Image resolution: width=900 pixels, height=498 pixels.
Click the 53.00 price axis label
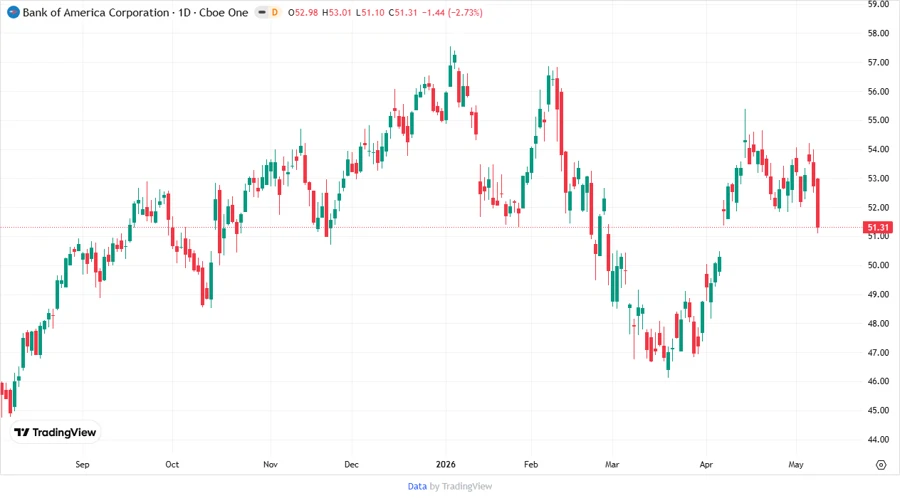click(878, 178)
